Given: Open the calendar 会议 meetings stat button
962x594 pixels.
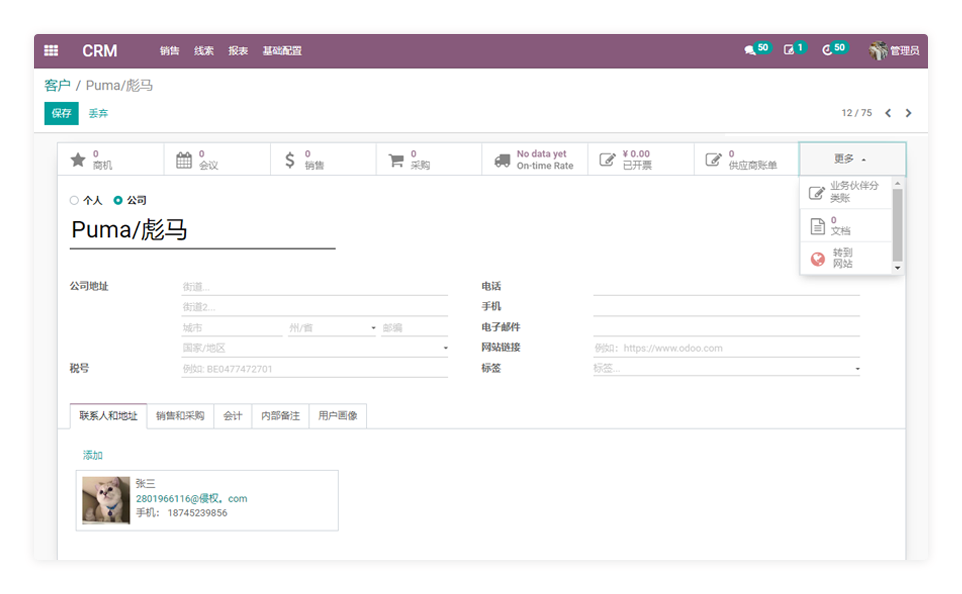Looking at the screenshot, I should (x=216, y=160).
